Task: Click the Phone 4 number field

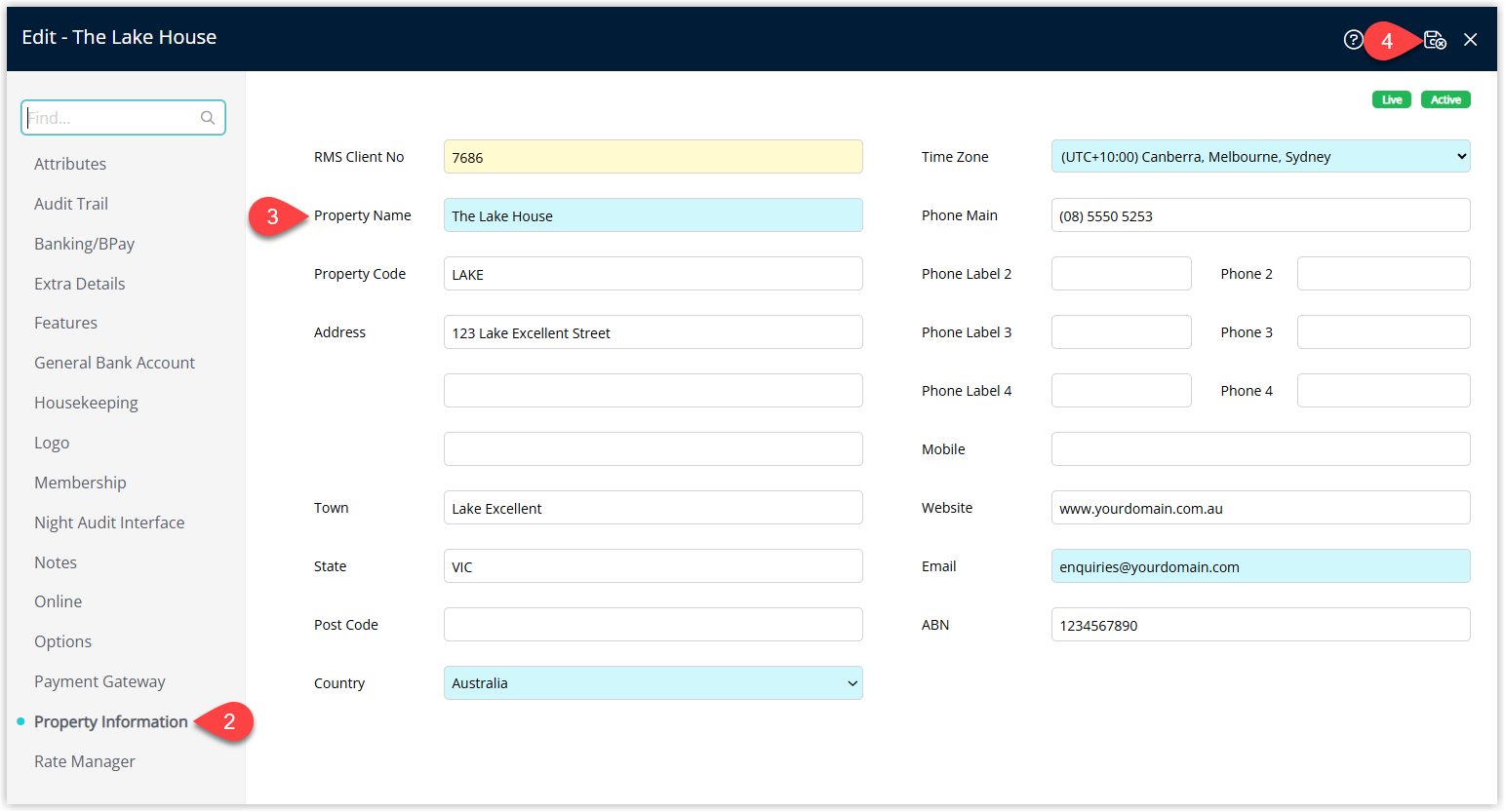Action: click(x=1383, y=390)
